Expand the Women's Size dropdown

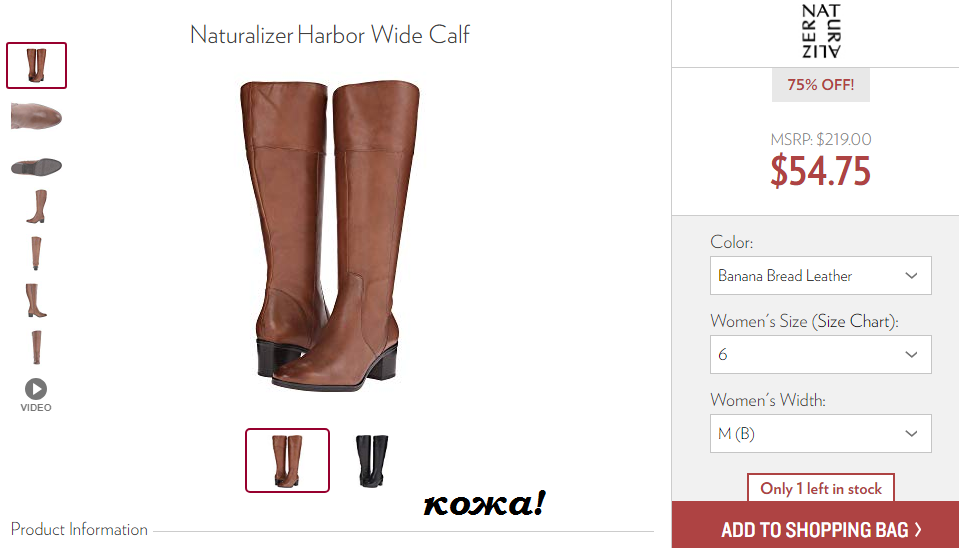821,354
